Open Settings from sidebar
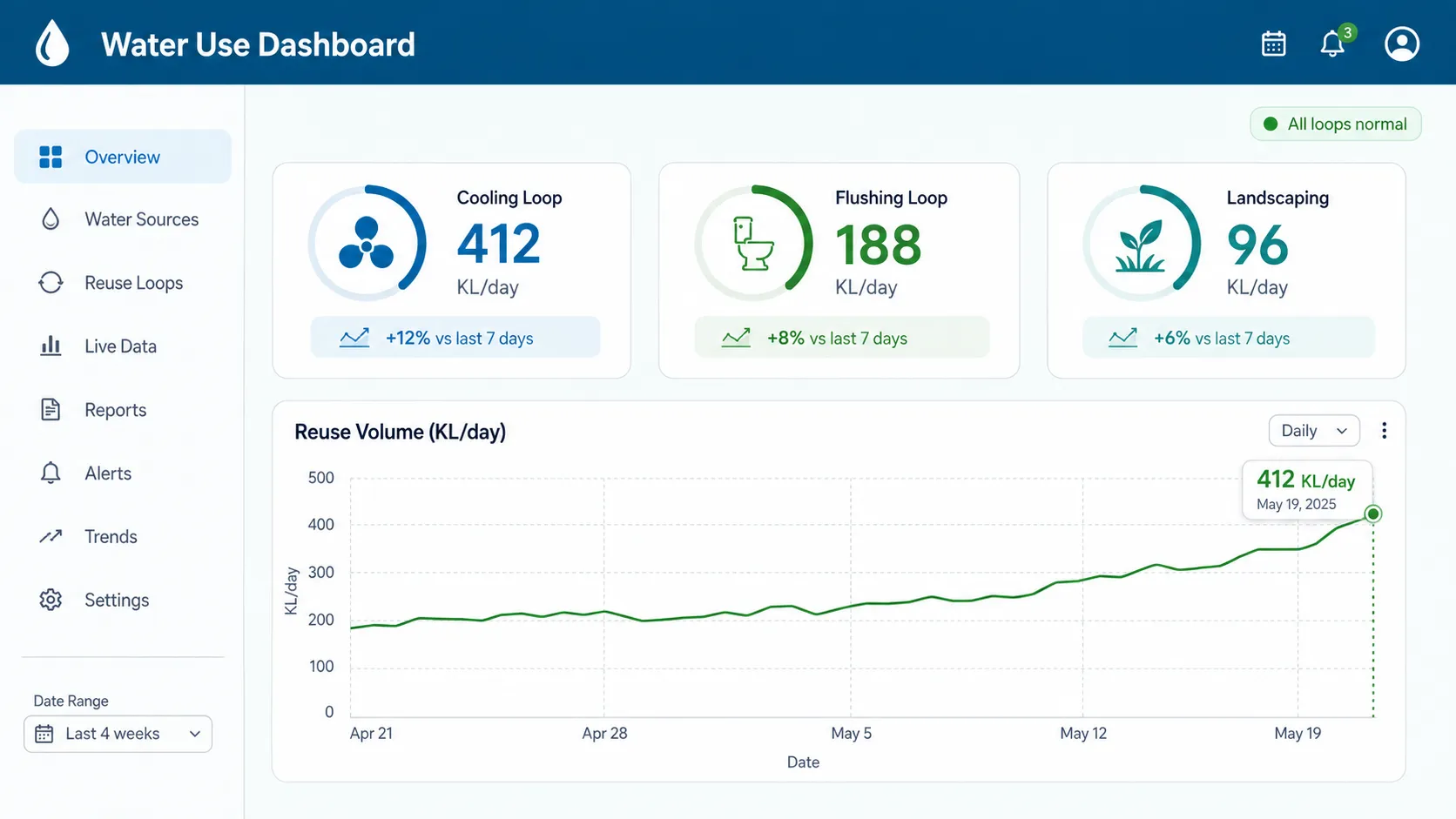This screenshot has width=1456, height=819. [123, 600]
